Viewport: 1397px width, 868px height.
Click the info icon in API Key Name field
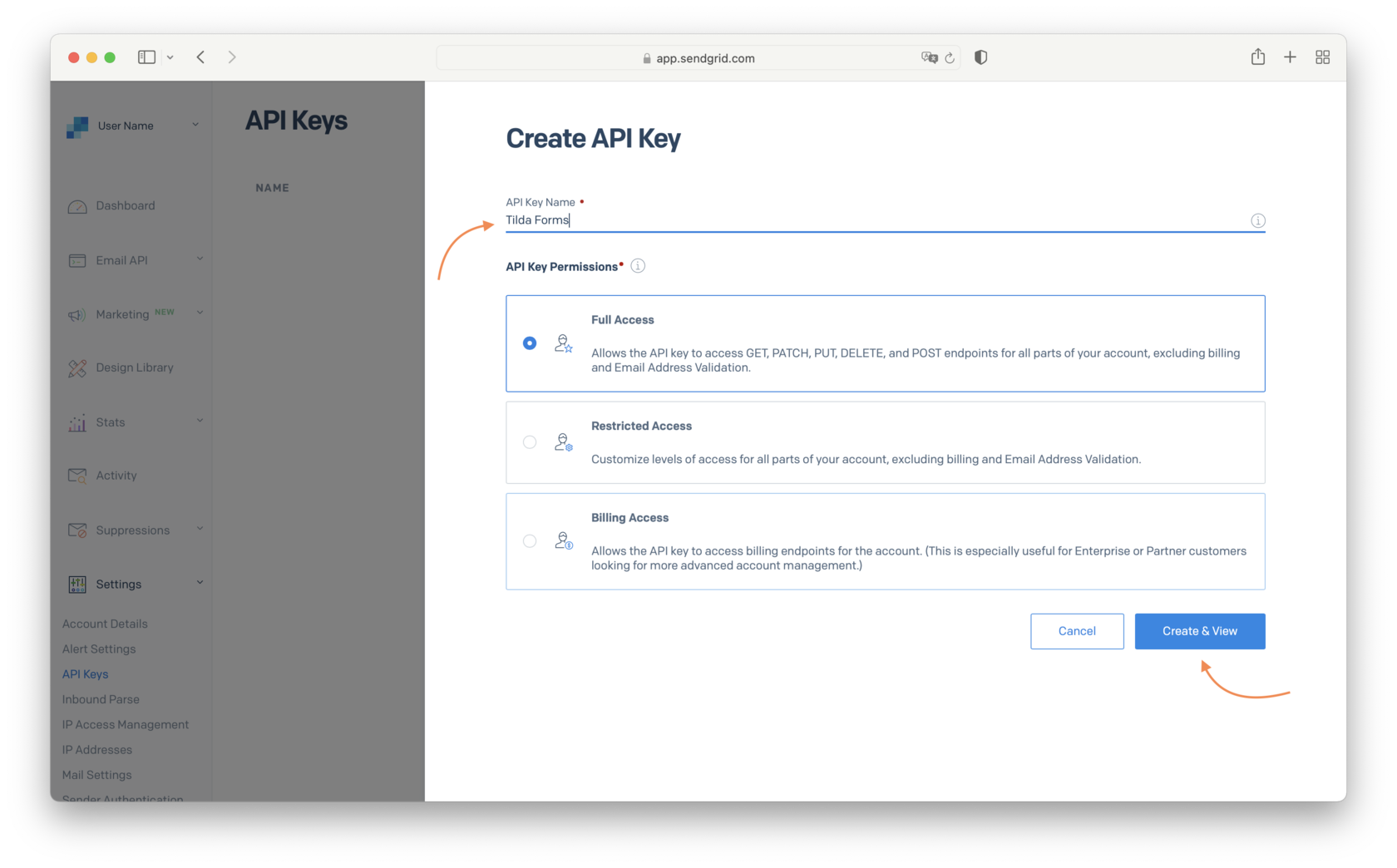click(x=1258, y=220)
